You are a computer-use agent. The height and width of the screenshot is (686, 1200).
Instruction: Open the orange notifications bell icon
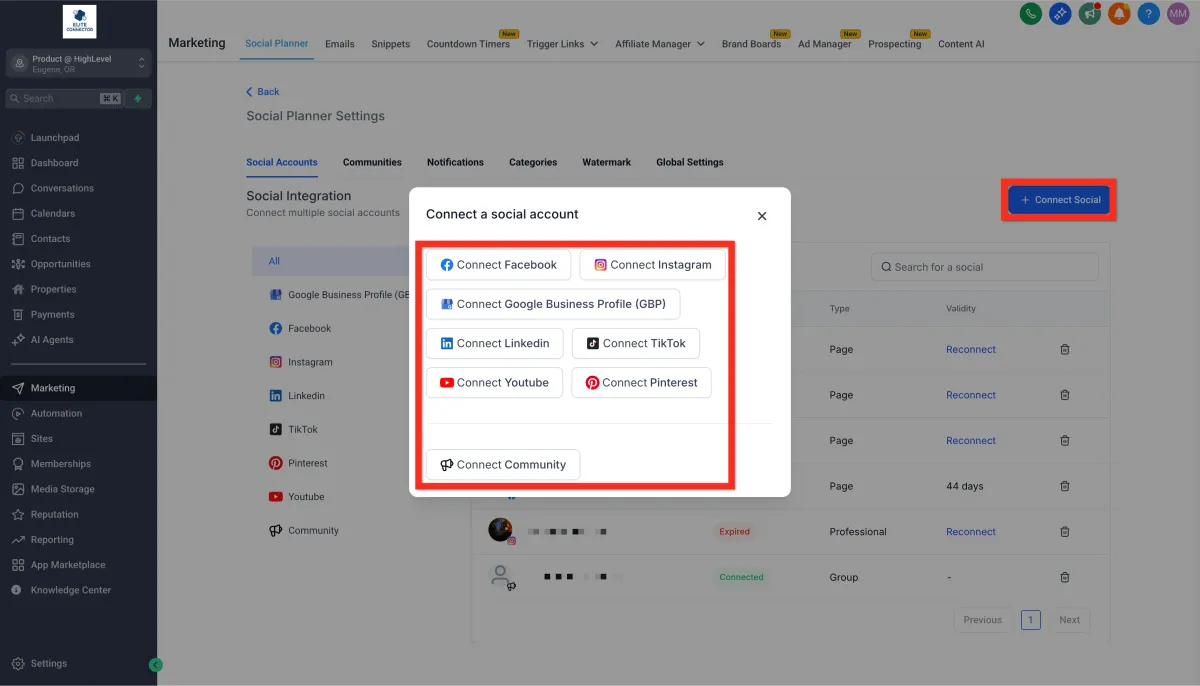(x=1120, y=14)
